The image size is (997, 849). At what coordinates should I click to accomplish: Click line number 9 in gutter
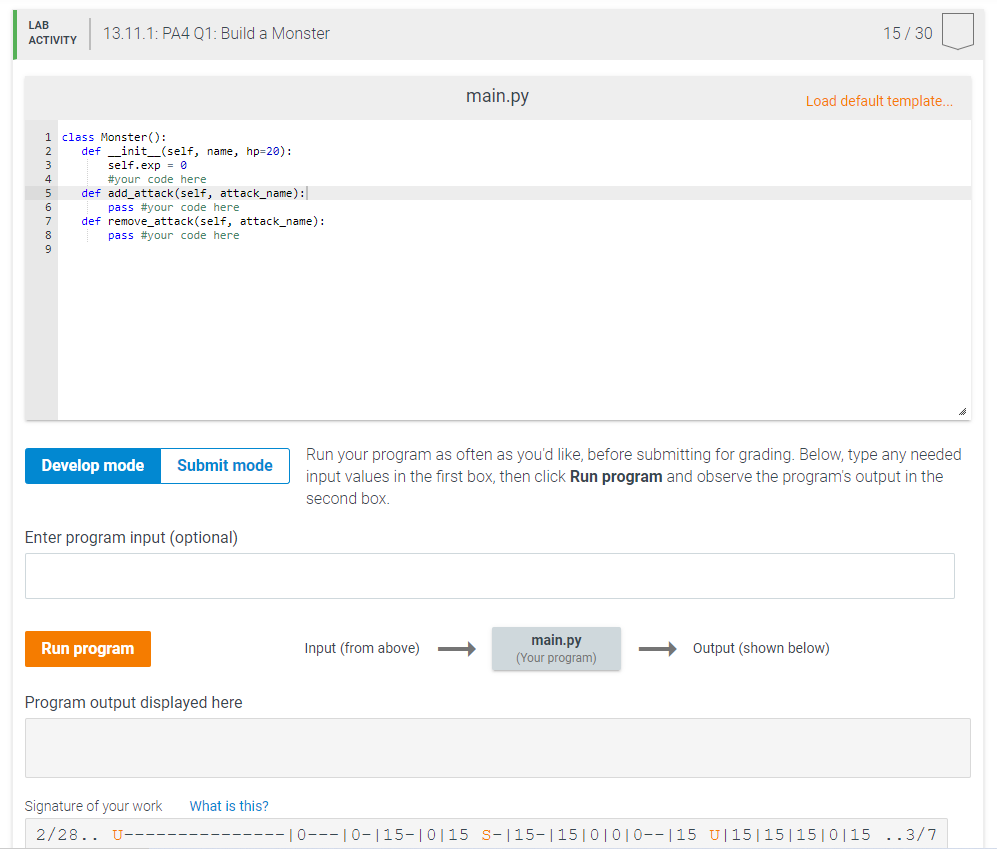(48, 249)
